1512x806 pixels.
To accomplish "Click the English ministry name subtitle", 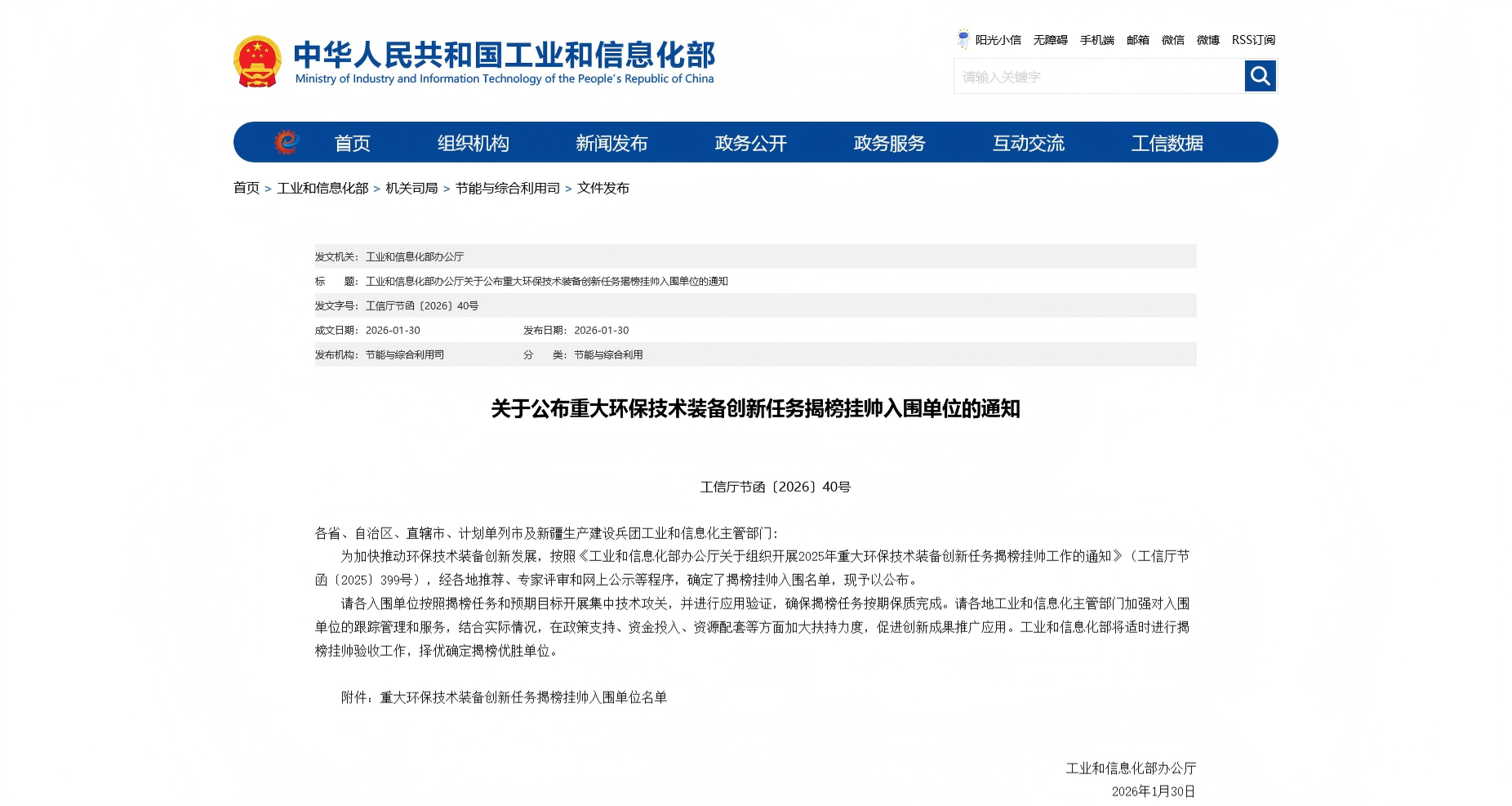I will tap(505, 78).
